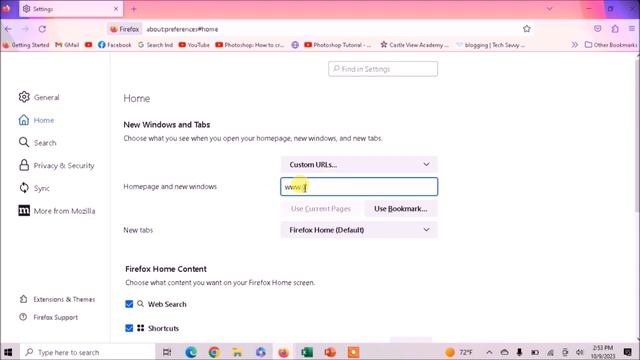Click the Find in Settings search box

point(383,69)
